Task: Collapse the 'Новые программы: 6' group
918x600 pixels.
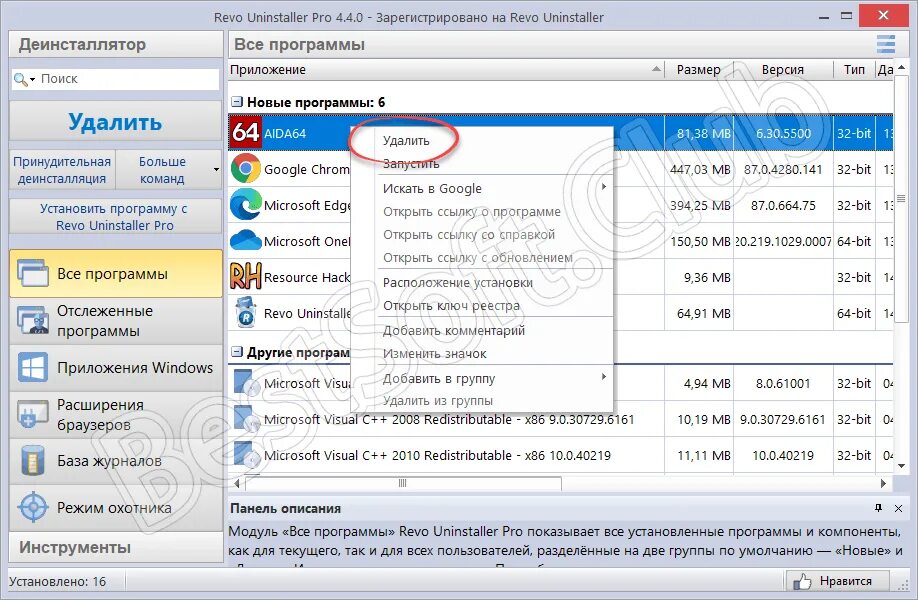Action: tap(237, 102)
